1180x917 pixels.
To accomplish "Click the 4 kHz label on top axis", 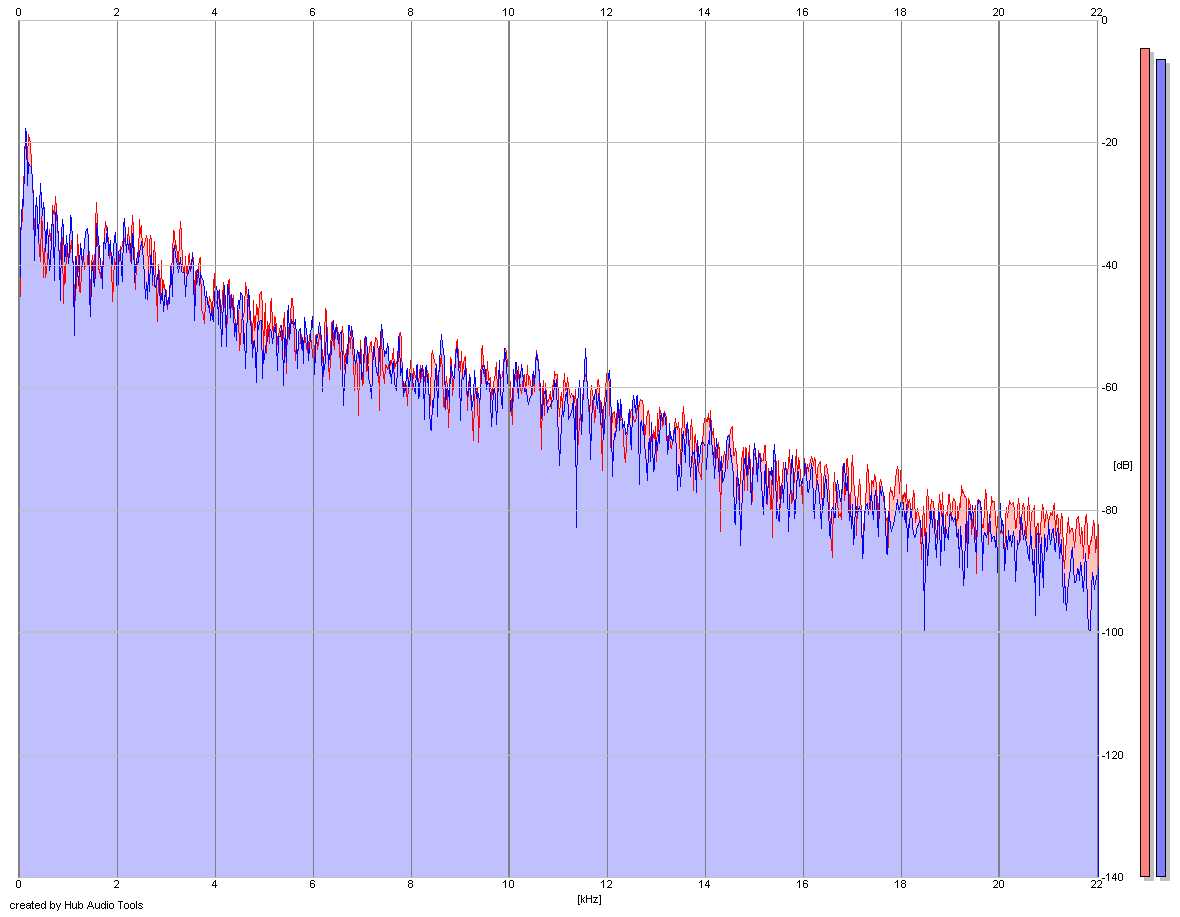I will (x=214, y=12).
